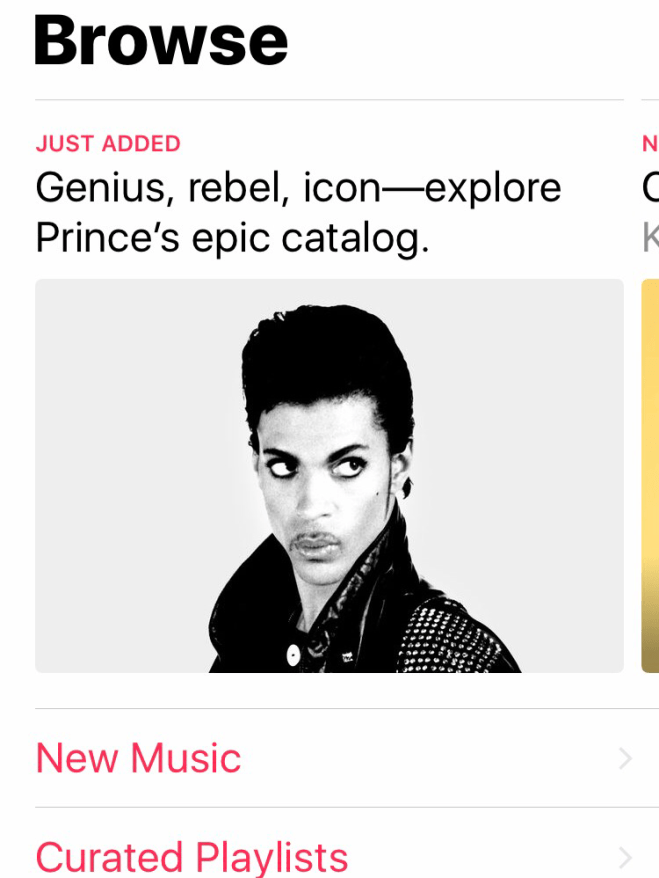Image resolution: width=659 pixels, height=878 pixels.
Task: Tap the "Prince's epic catalog." text
Action: click(232, 238)
